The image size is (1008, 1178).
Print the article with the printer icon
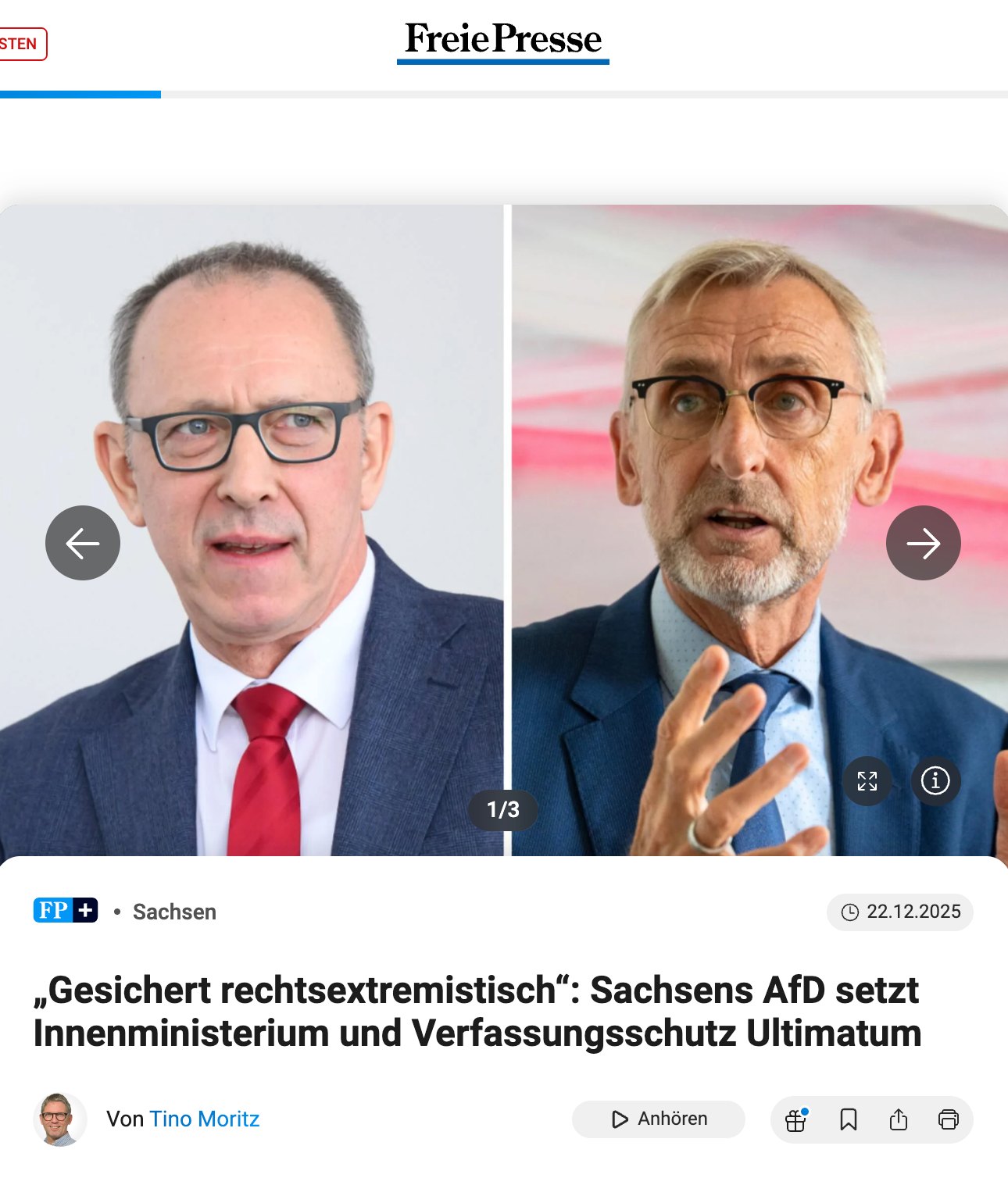[948, 1119]
